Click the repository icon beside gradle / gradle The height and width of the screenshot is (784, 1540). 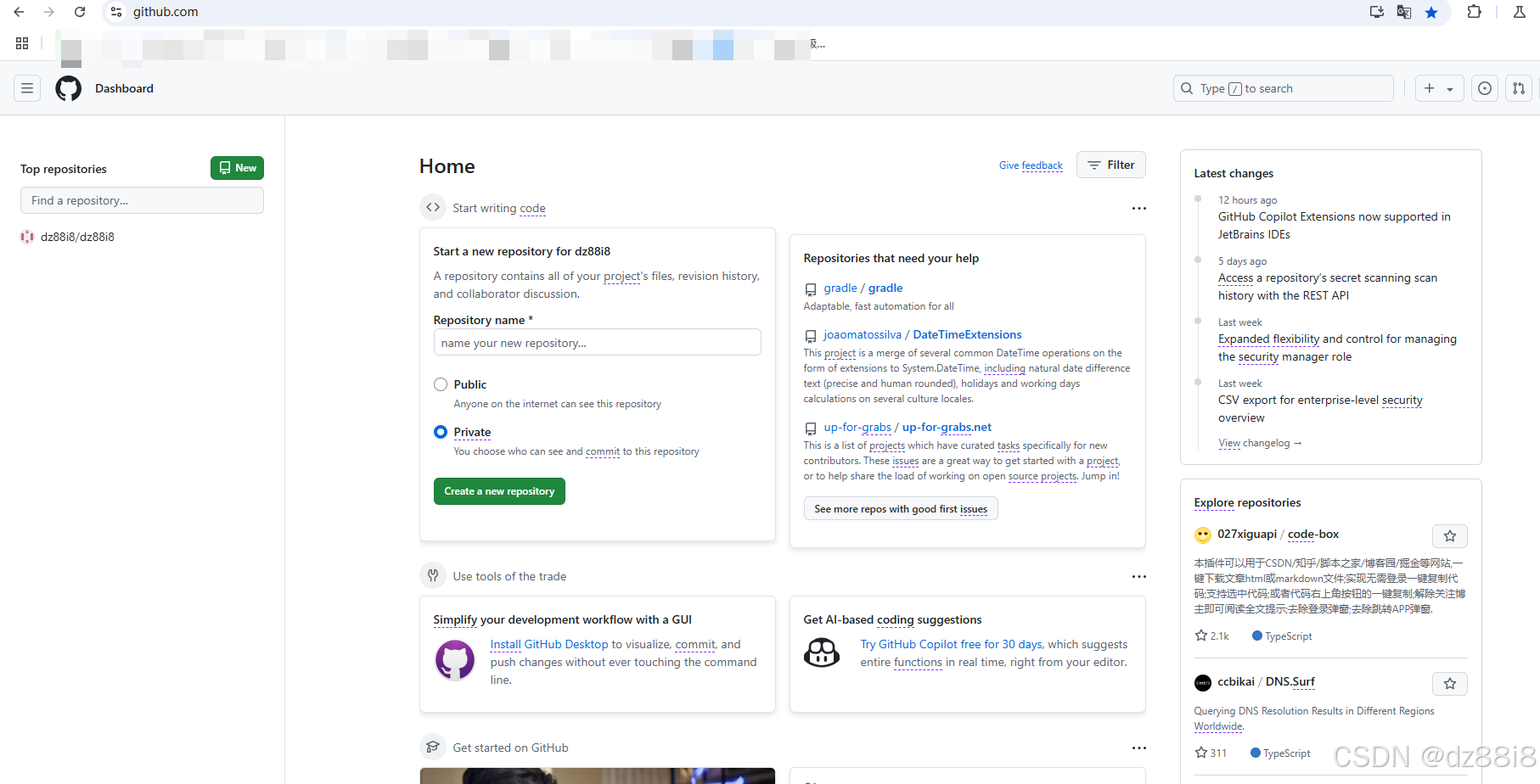point(811,289)
